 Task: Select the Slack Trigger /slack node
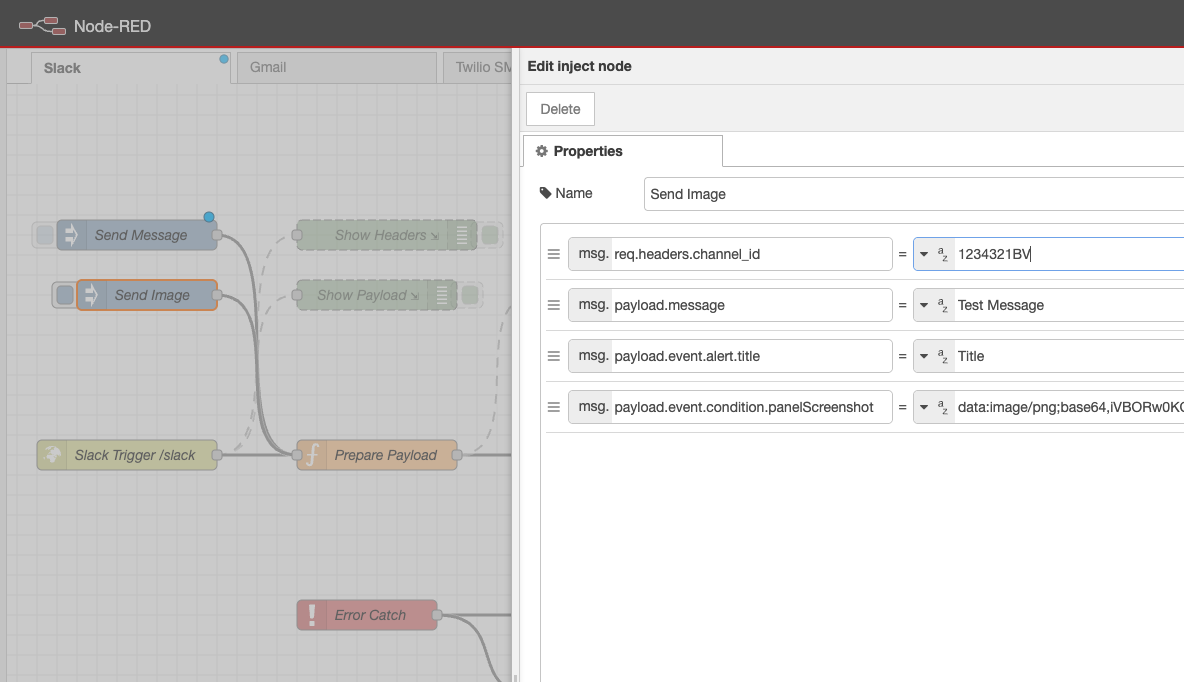click(x=127, y=455)
